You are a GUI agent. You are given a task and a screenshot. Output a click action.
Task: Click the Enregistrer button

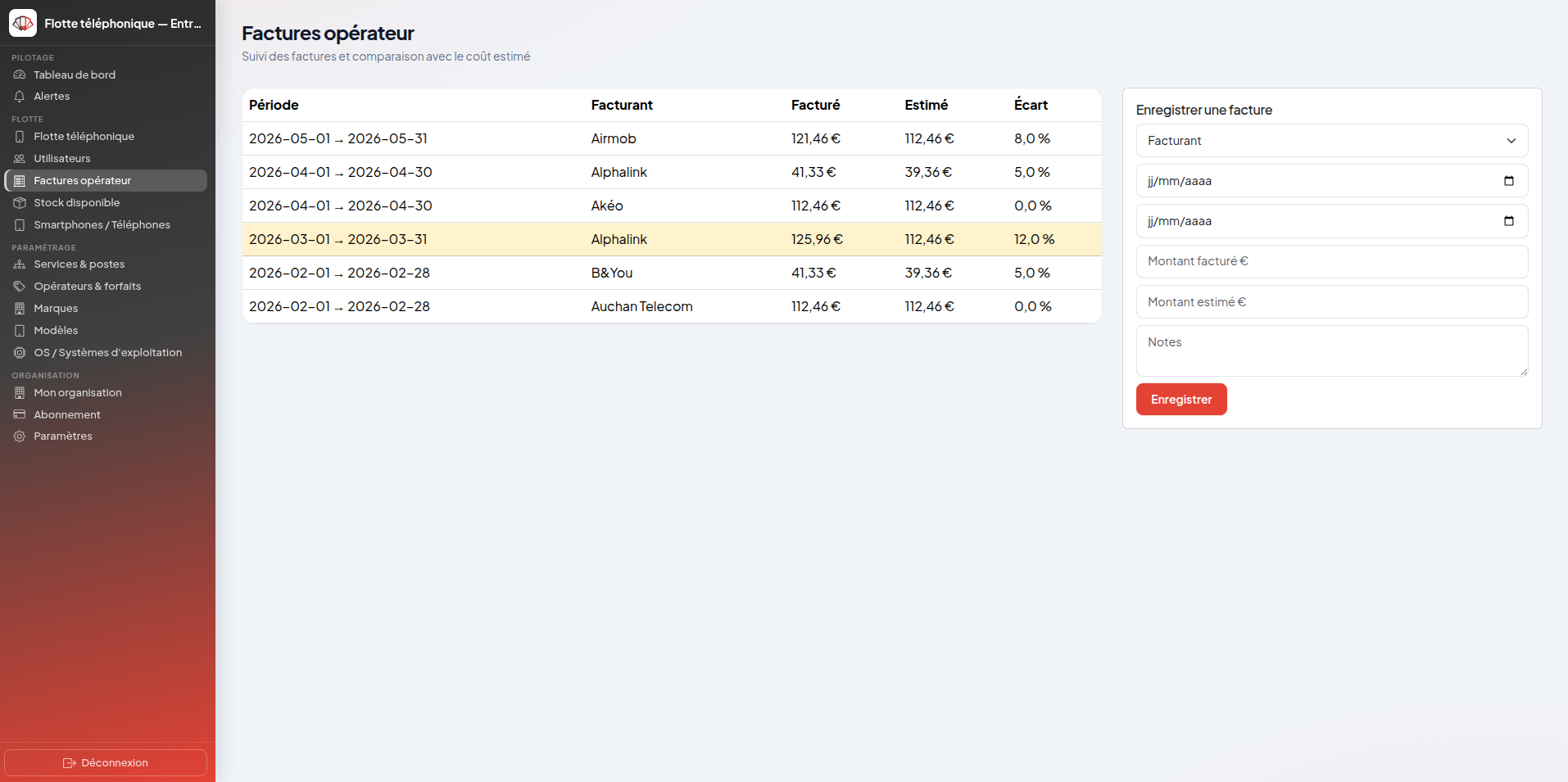pyautogui.click(x=1181, y=400)
